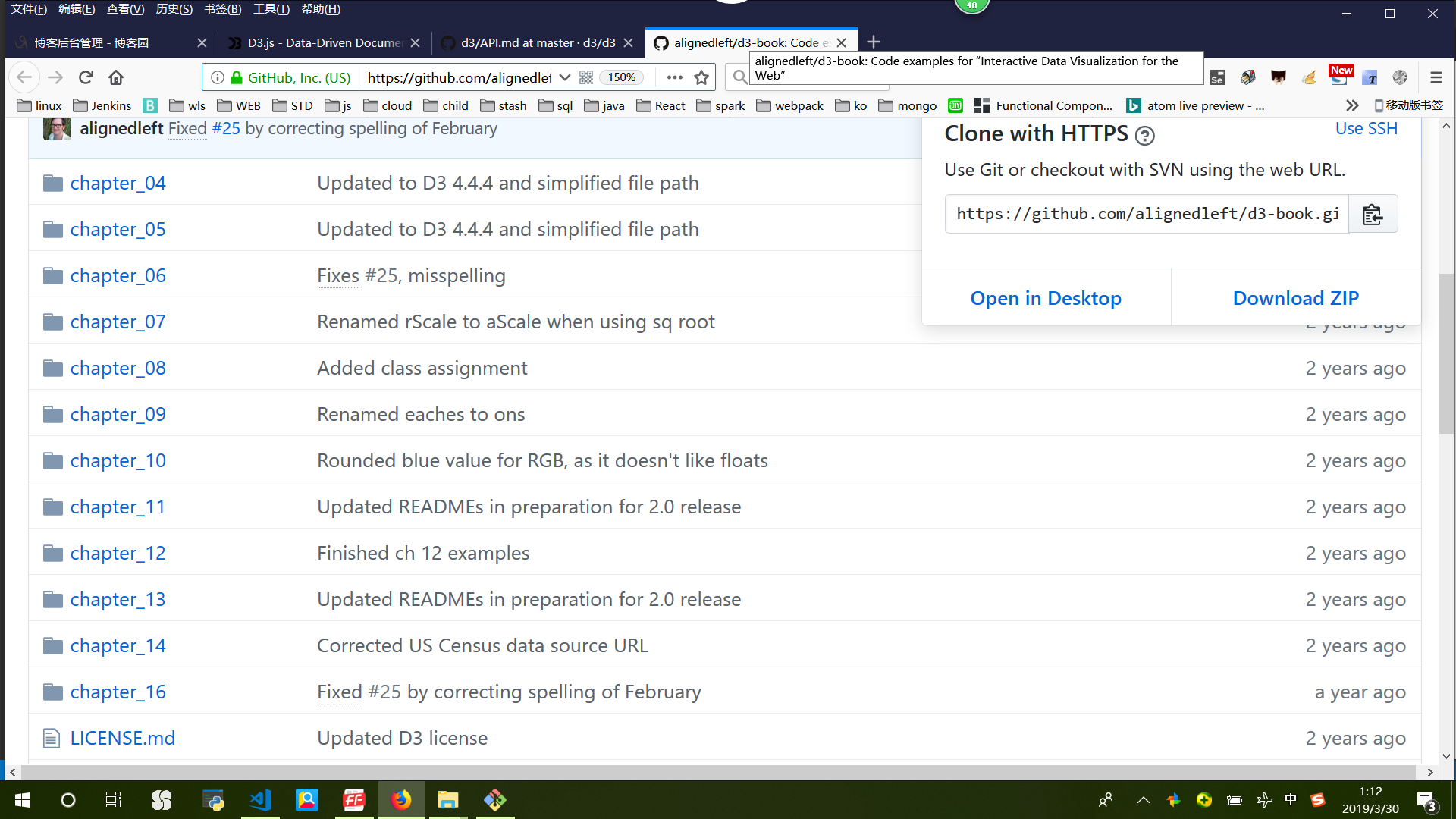The image size is (1456, 819).
Task: Expand the address bar URL dropdown
Action: (x=564, y=77)
